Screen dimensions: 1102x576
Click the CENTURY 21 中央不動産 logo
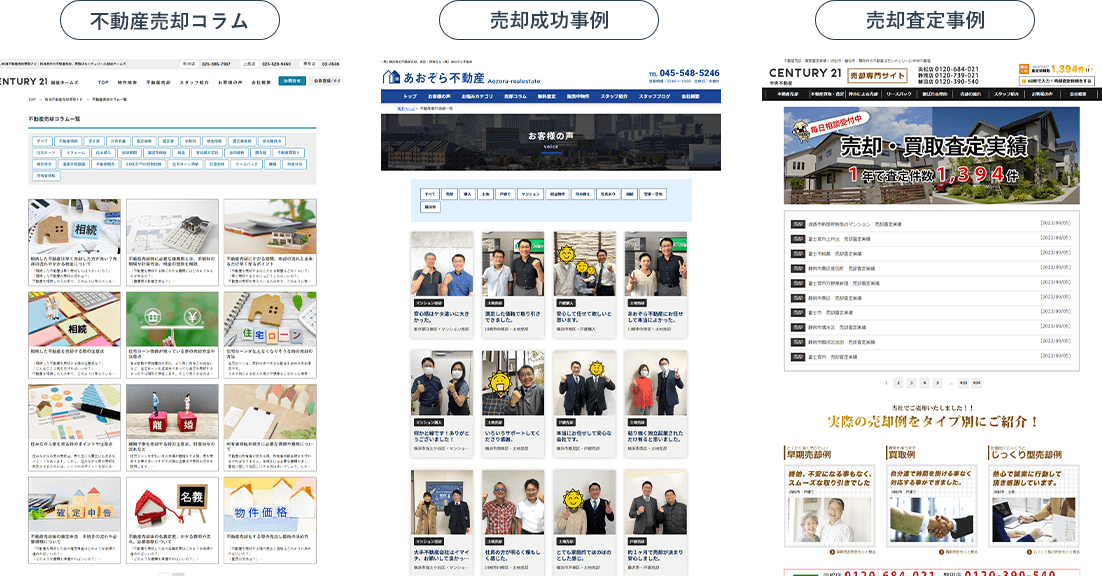coord(805,75)
